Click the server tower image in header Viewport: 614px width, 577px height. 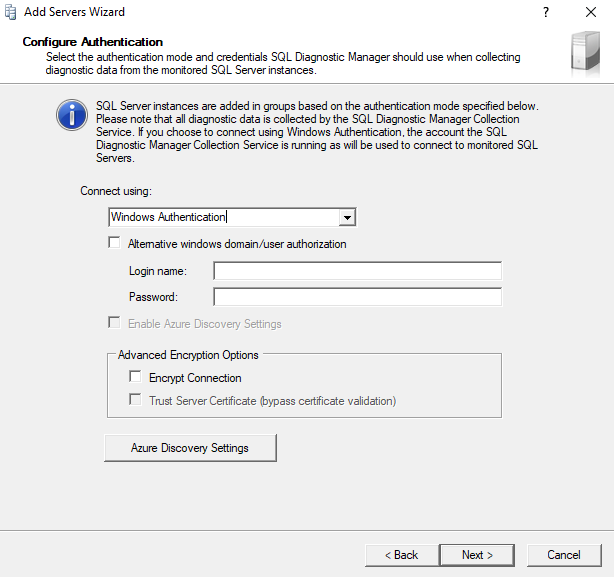pos(585,54)
